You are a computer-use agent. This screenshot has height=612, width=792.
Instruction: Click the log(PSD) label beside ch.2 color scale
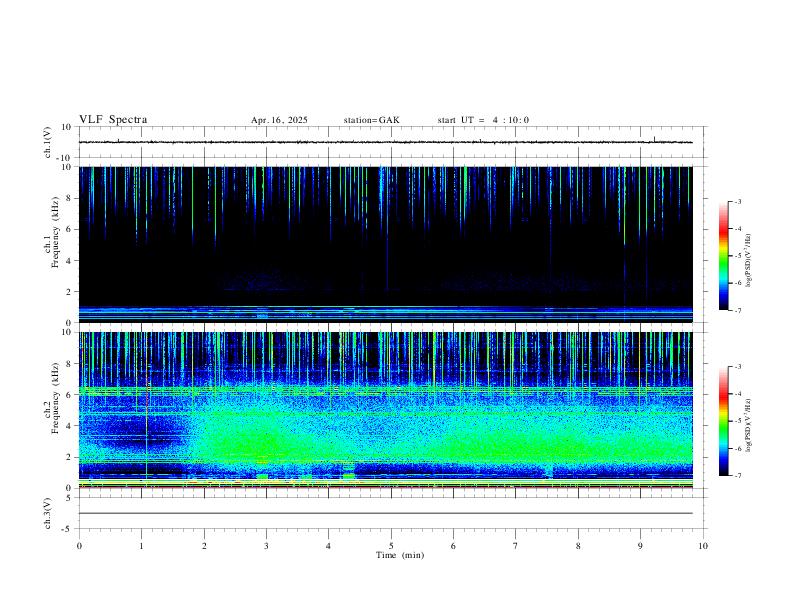point(748,425)
